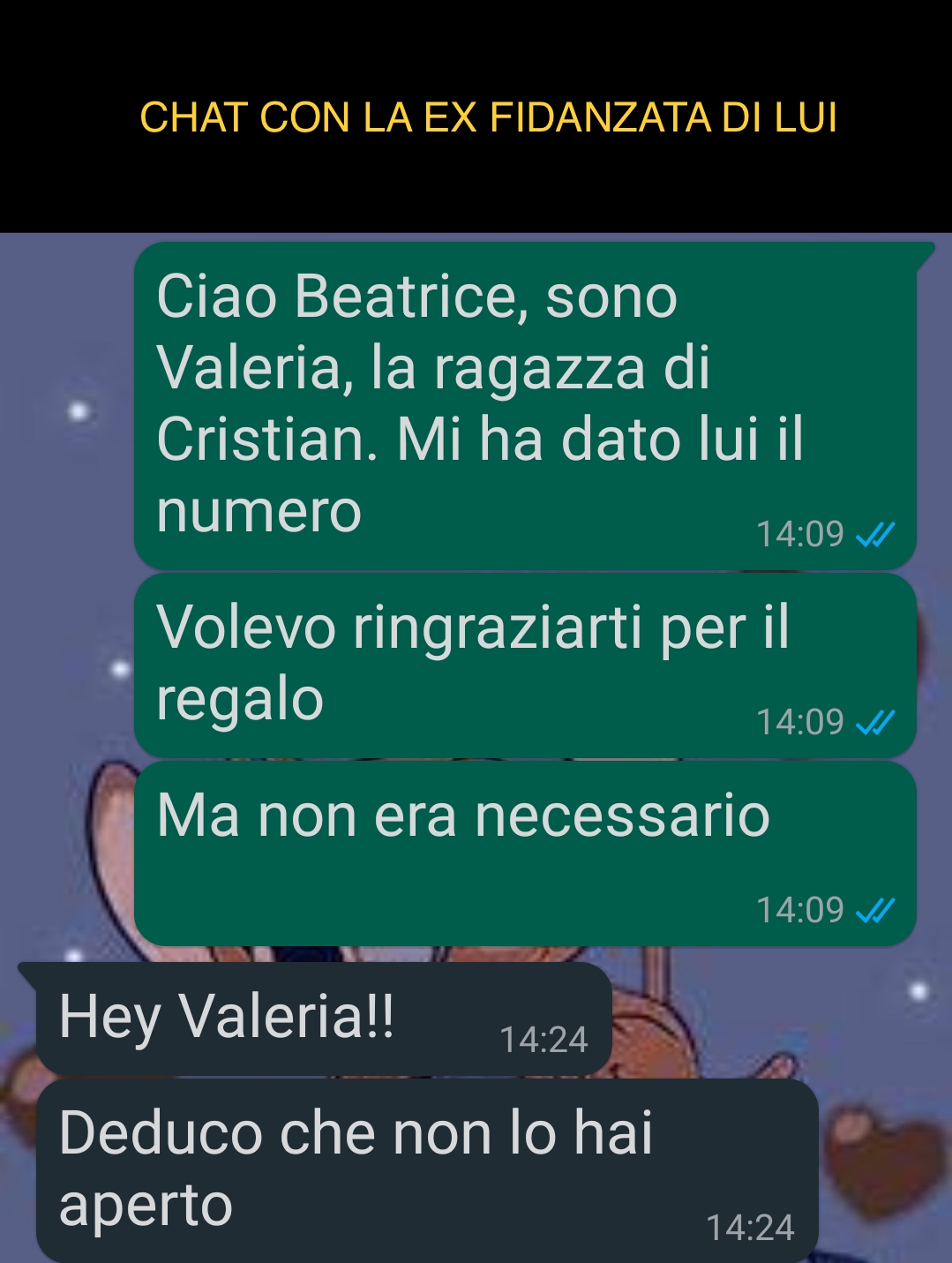This screenshot has width=952, height=1263.
Task: Tap the 14:24 timestamp on the 'aperto' message
Action: (x=750, y=1229)
